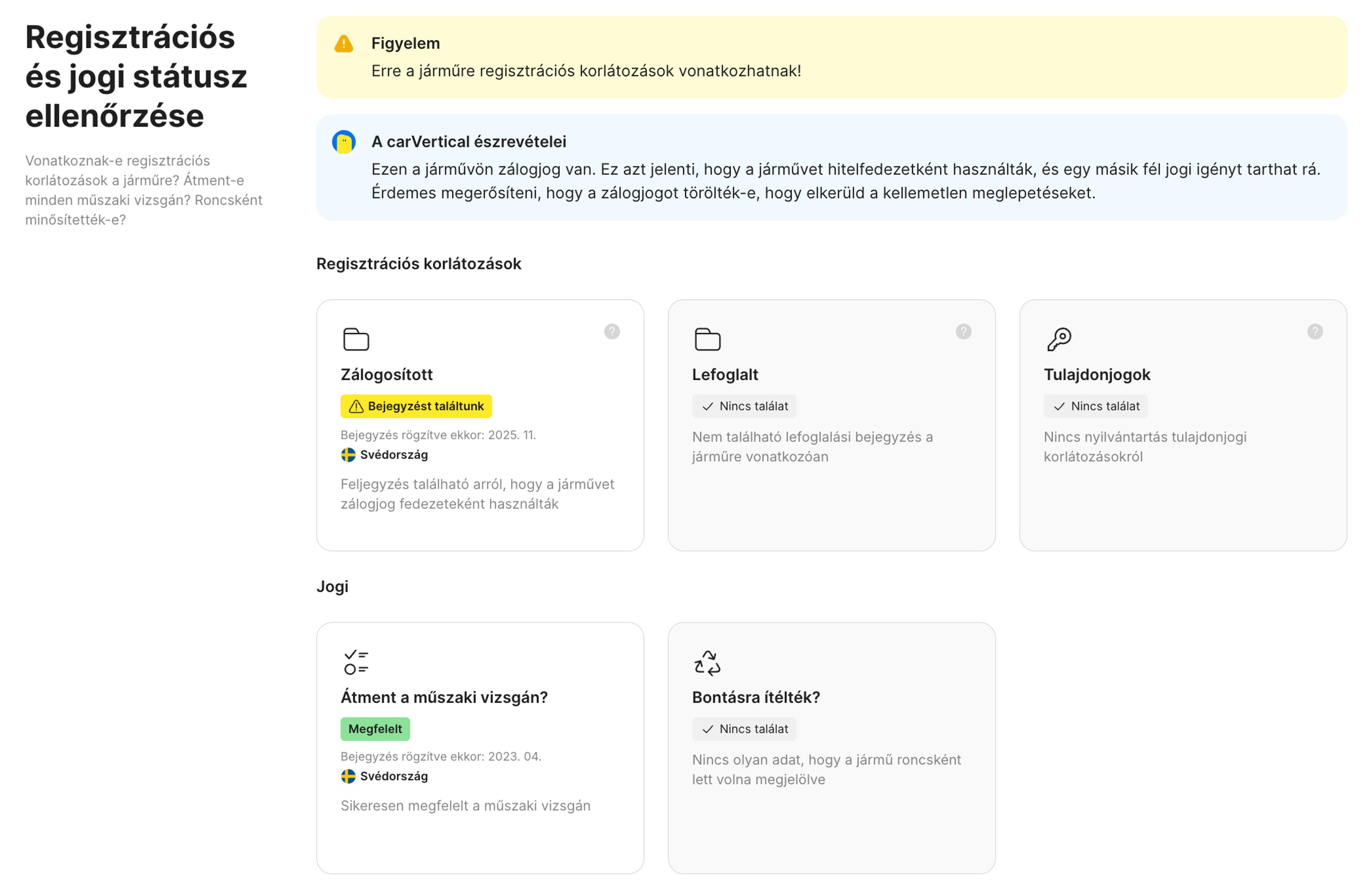Click the Nincs találat badge on Bontásra ítélték card
The width and height of the screenshot is (1372, 891).
[744, 729]
